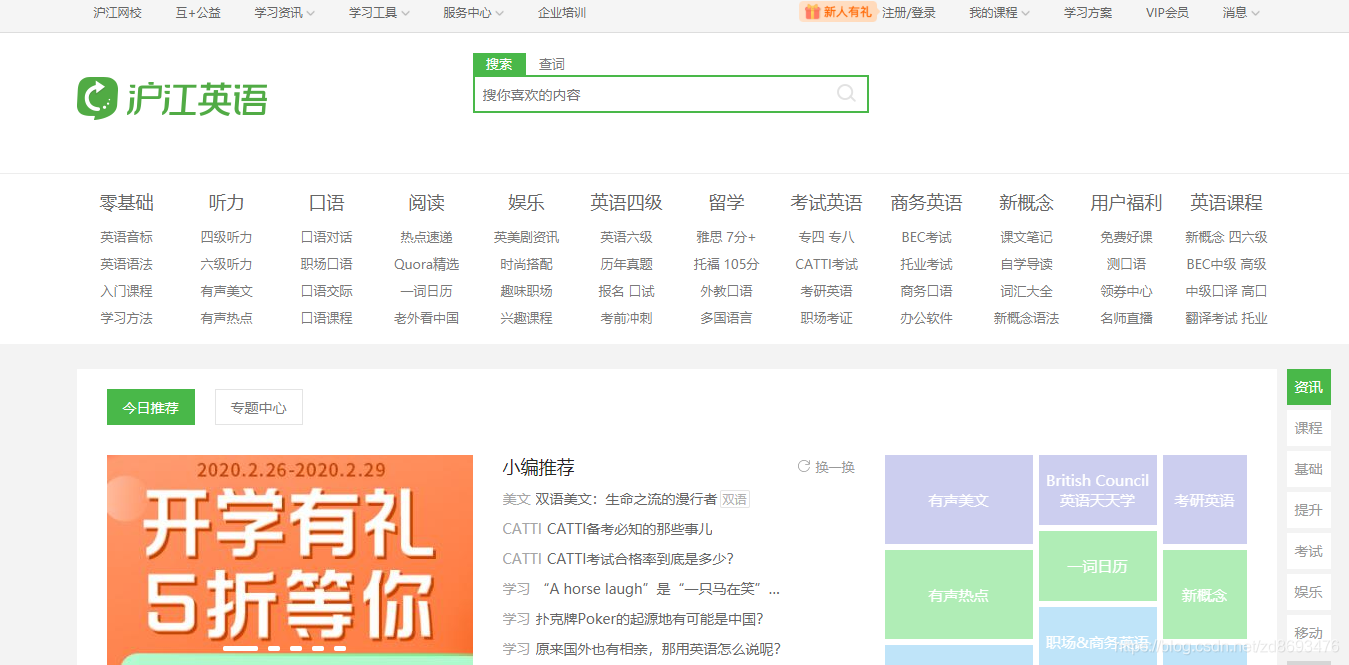This screenshot has width=1349, height=665.
Task: Select 基础 in right side navigation
Action: 1309,469
